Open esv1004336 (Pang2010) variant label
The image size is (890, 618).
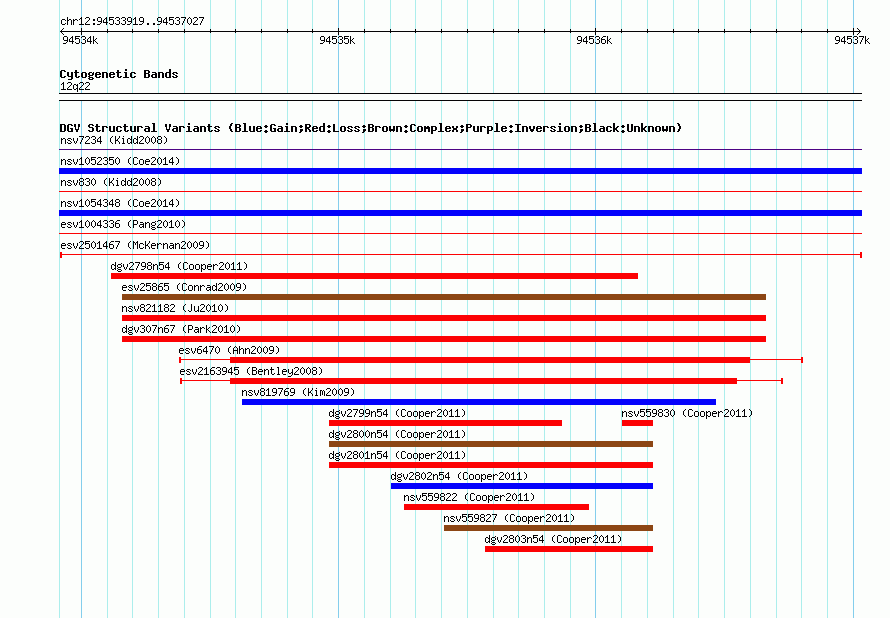click(123, 224)
